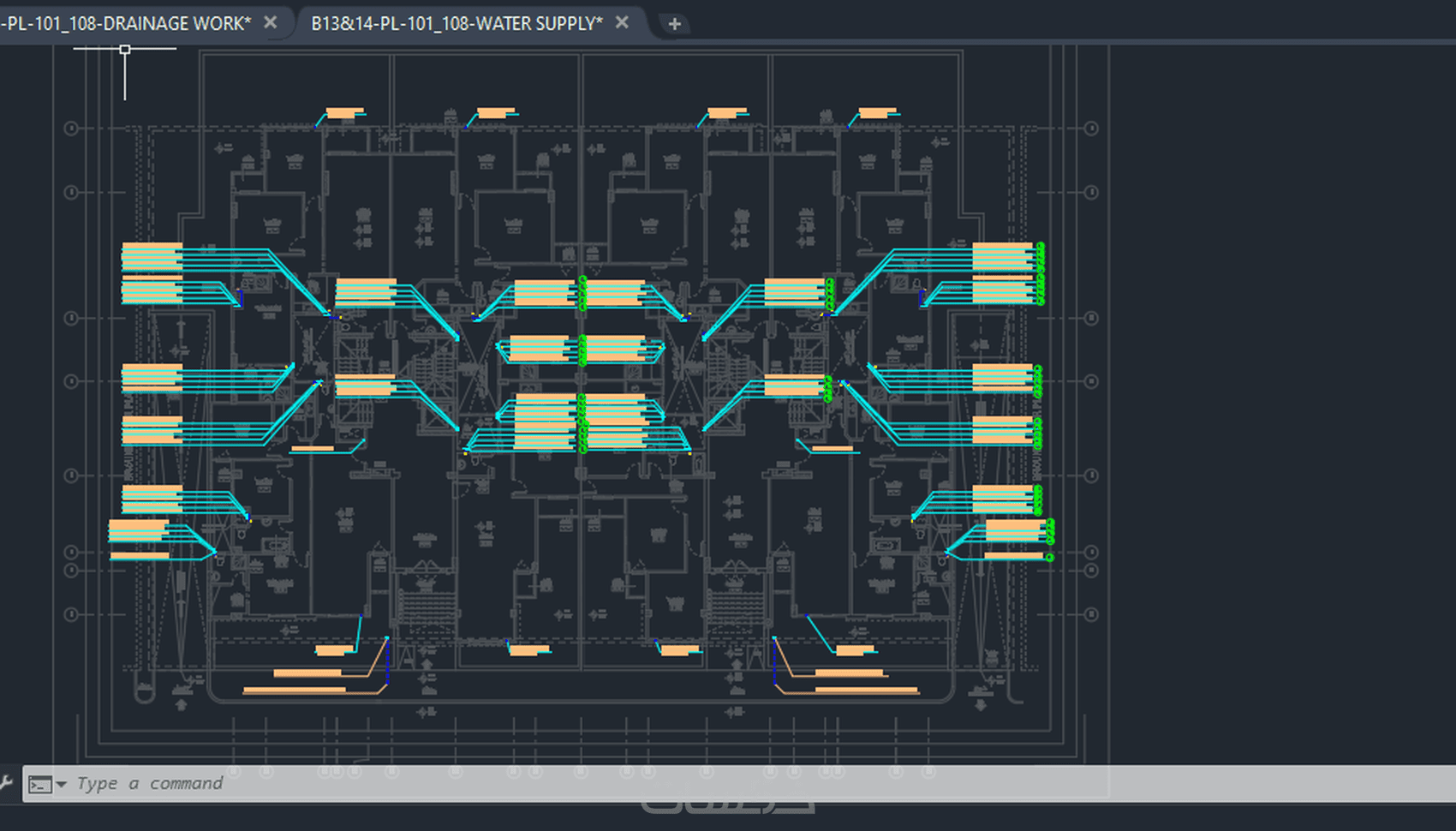The image size is (1456, 831).
Task: Open the command line recent commands icon
Action: (39, 784)
